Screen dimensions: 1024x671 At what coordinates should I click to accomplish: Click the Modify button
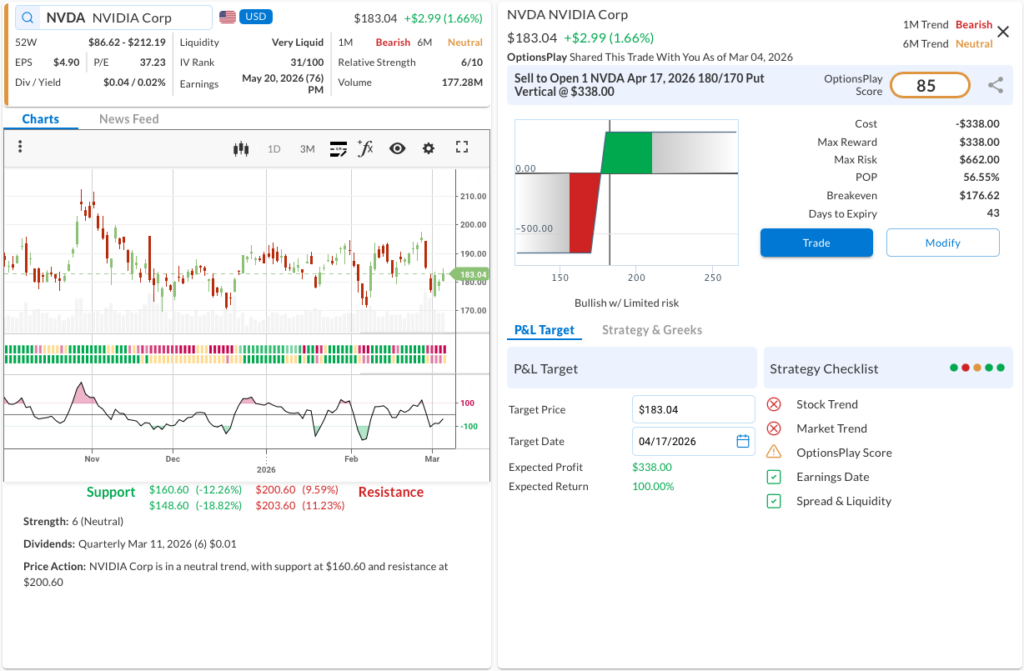pos(942,243)
